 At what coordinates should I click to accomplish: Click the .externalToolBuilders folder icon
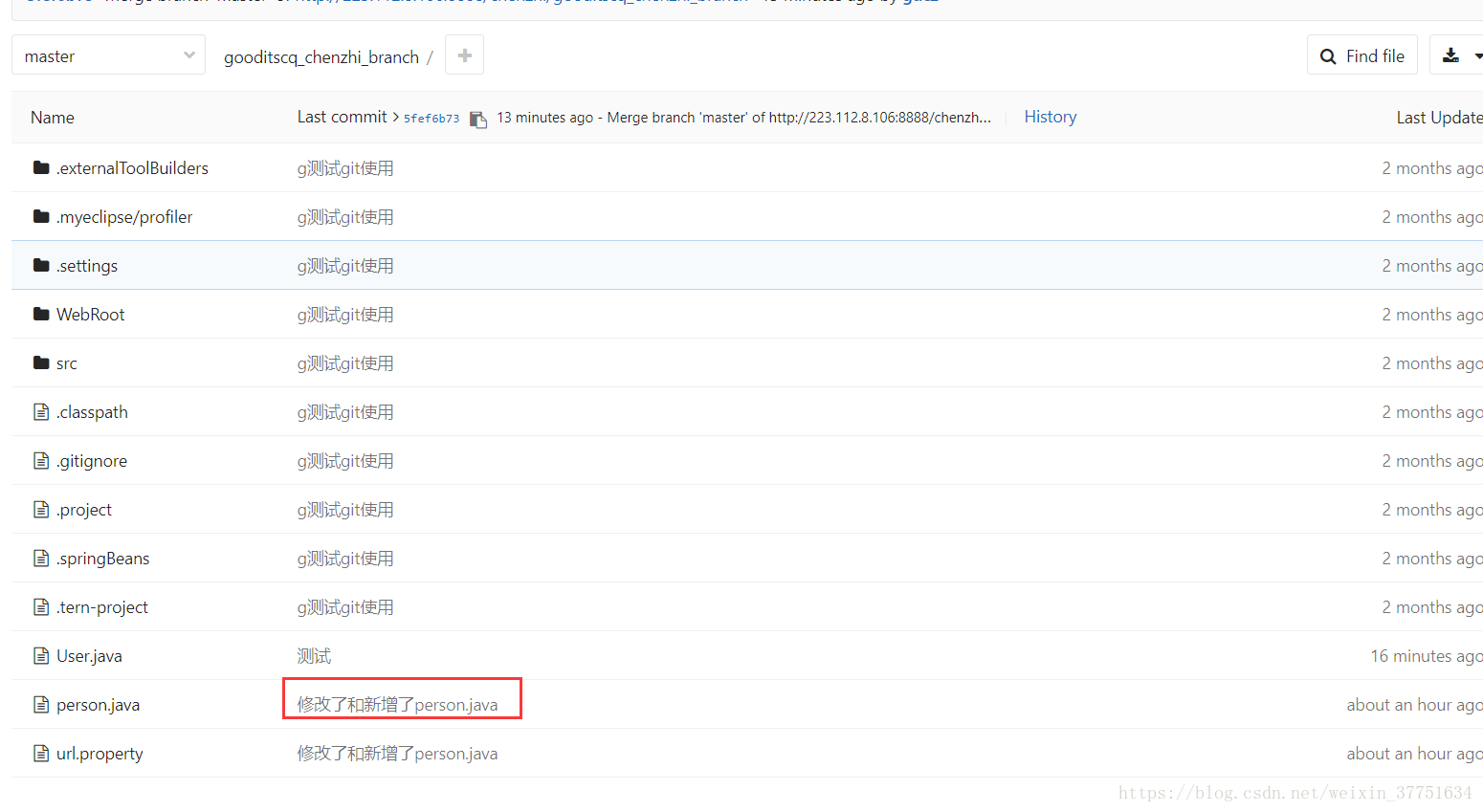(41, 167)
